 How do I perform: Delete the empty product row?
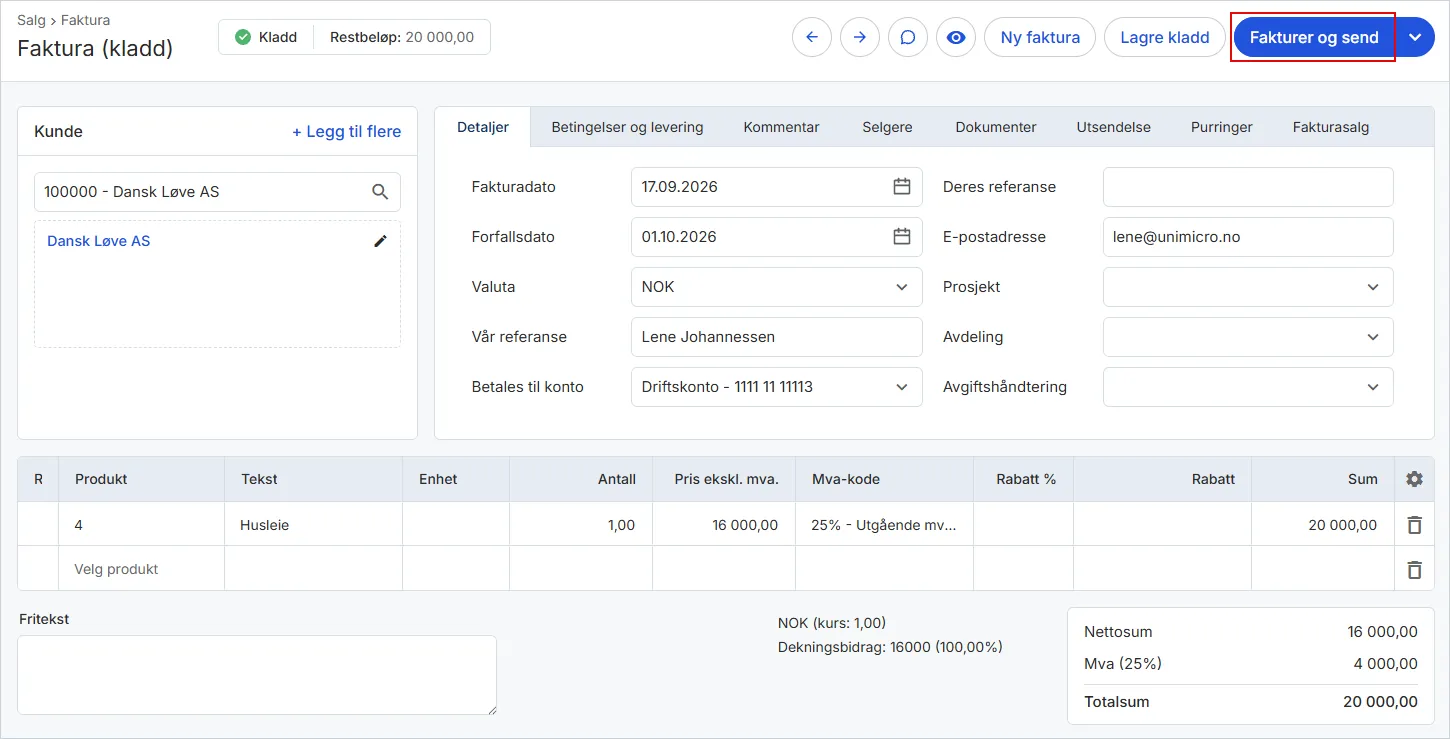click(x=1414, y=569)
